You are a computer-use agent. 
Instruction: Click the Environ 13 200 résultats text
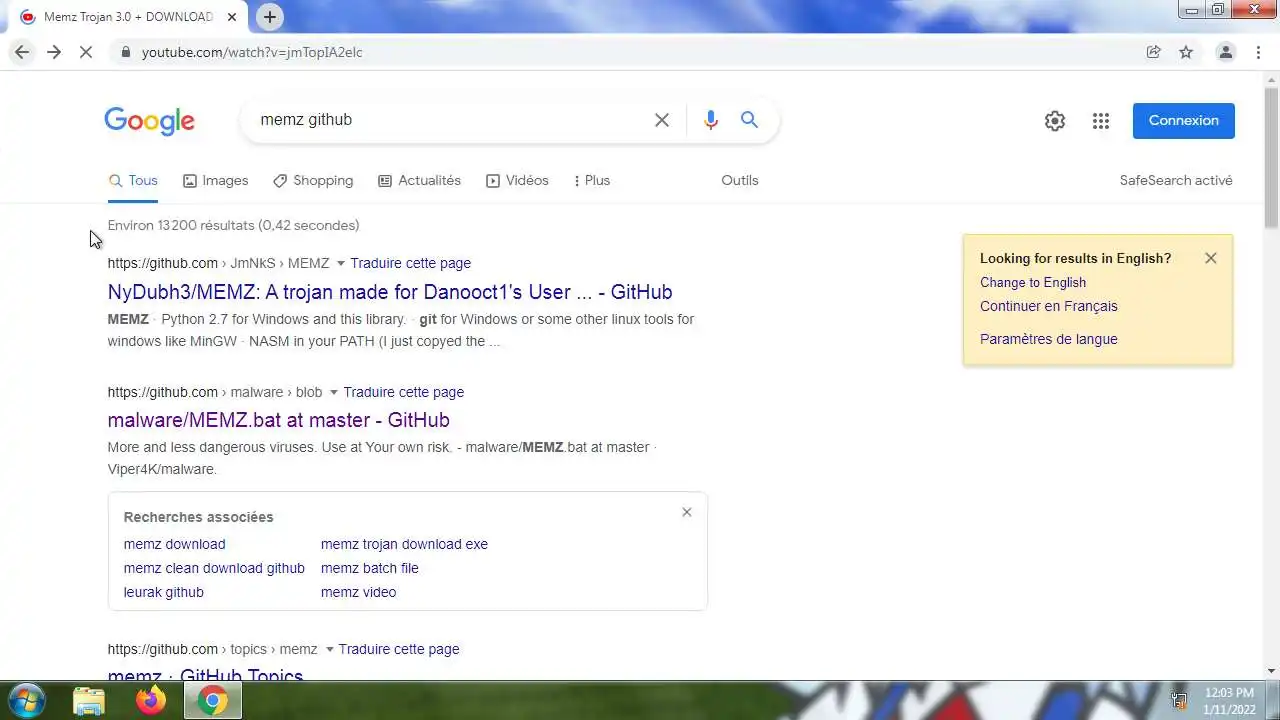tap(233, 226)
